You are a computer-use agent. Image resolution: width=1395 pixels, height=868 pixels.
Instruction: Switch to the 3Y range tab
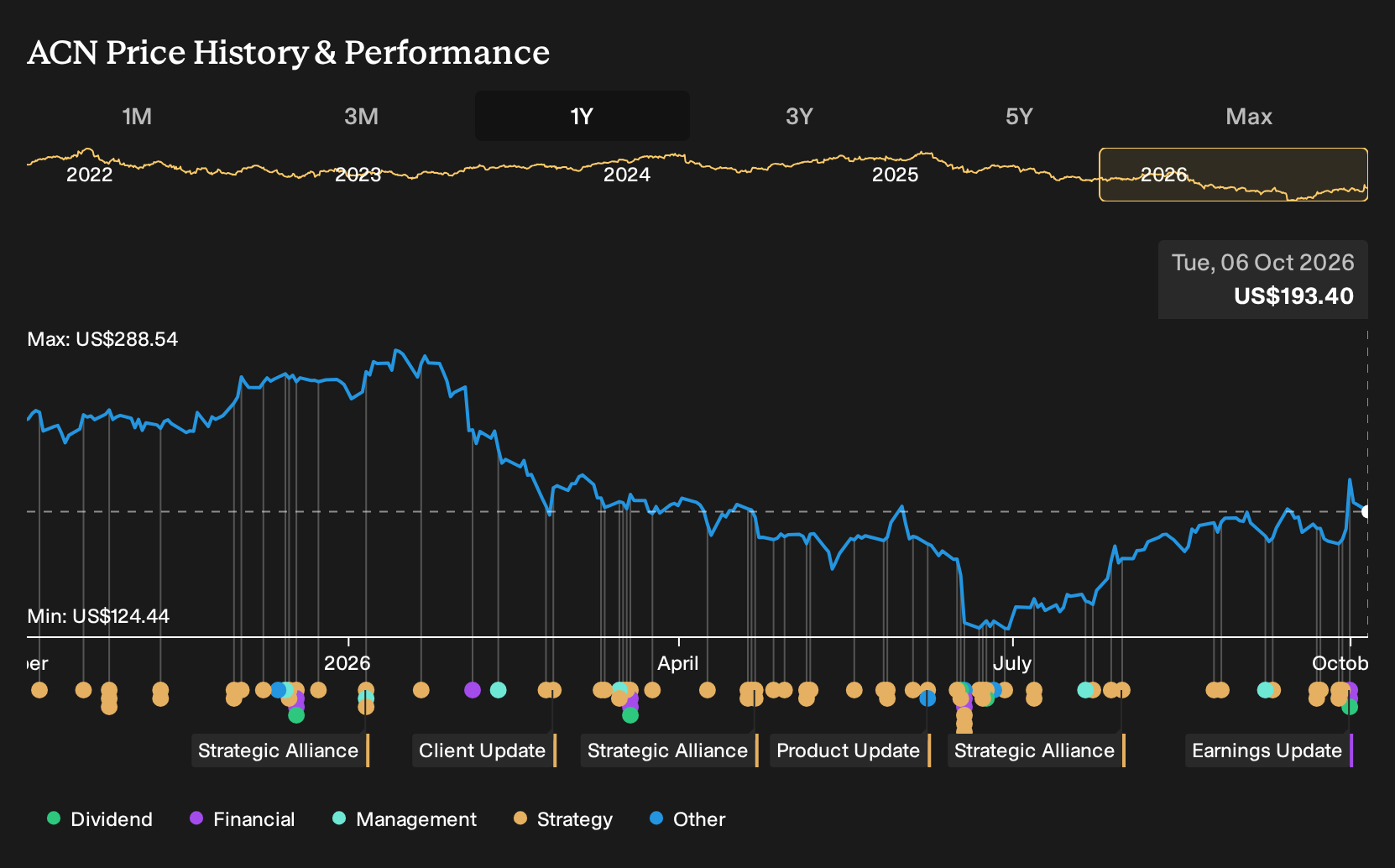(799, 116)
